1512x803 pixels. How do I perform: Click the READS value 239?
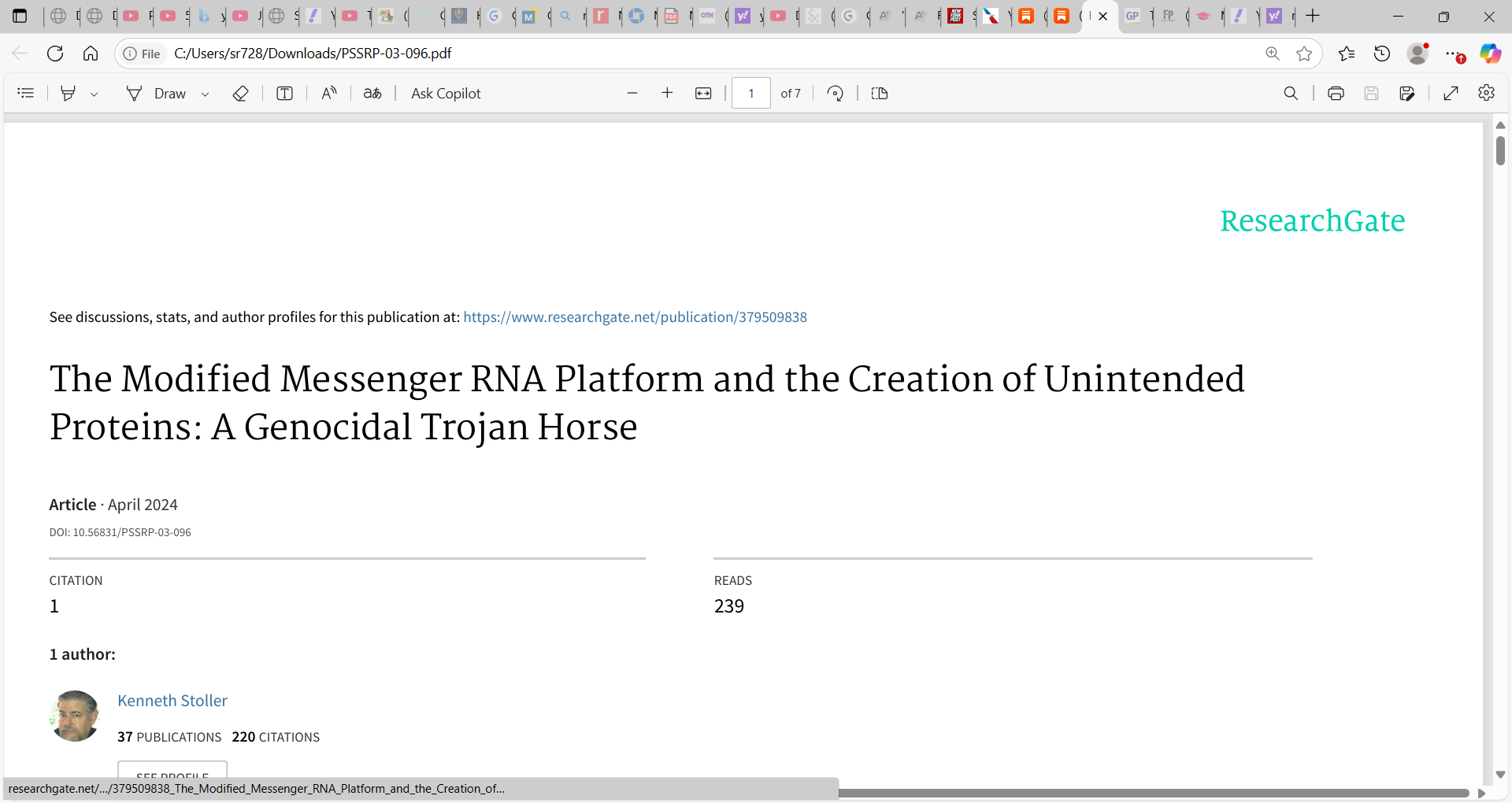(729, 605)
